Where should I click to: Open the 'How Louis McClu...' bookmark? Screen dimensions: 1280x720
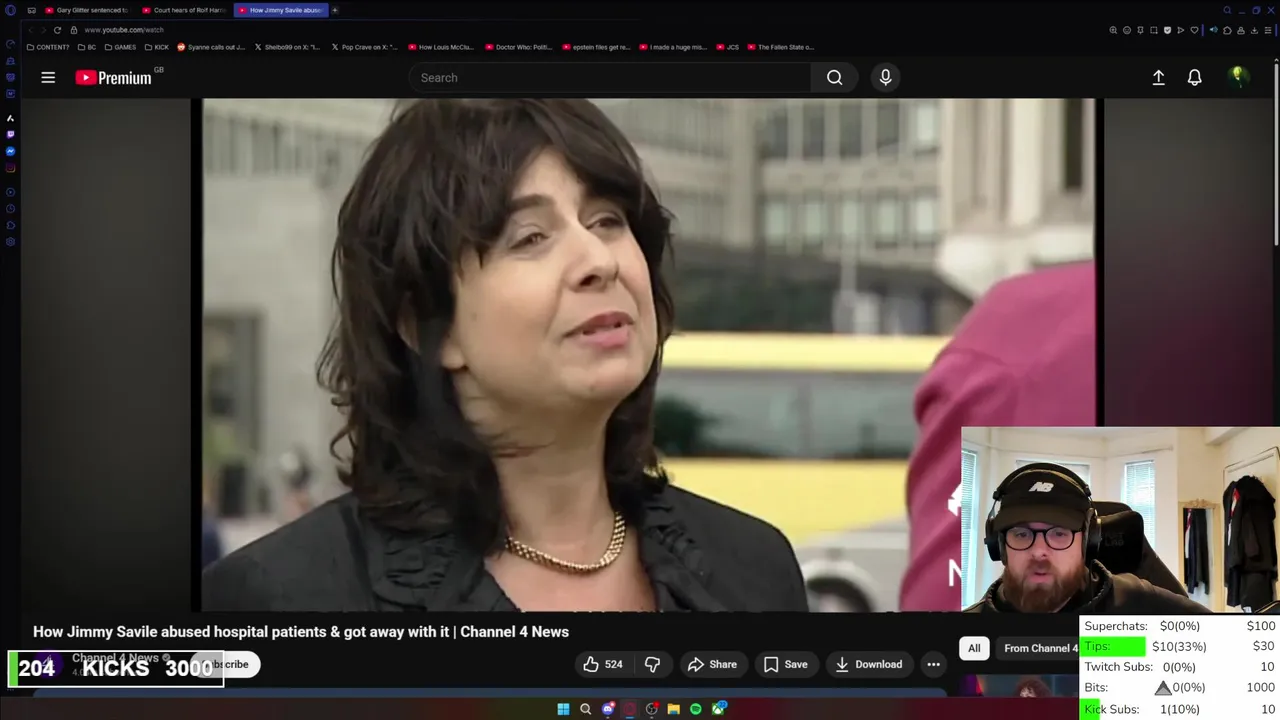coord(441,47)
